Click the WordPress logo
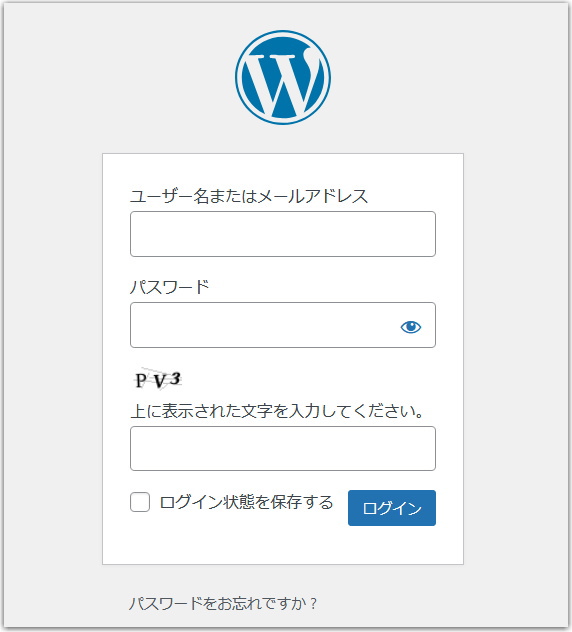 pos(283,77)
